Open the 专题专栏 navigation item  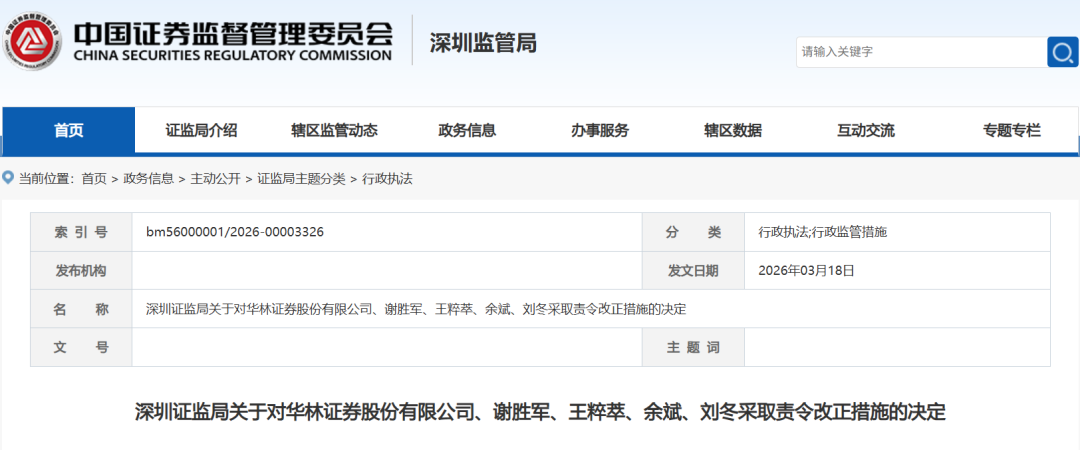pos(1012,130)
